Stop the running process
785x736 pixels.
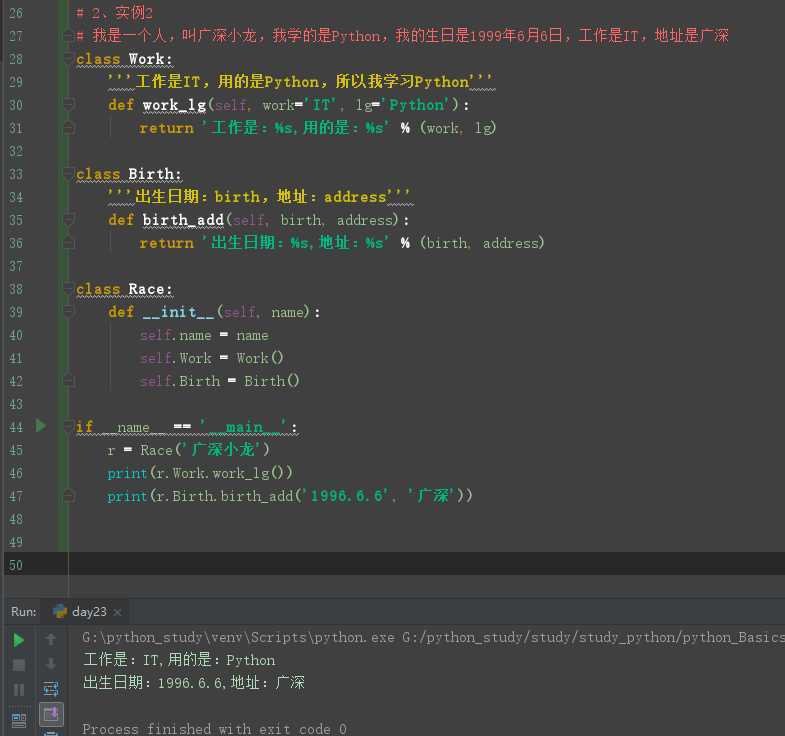[19, 665]
